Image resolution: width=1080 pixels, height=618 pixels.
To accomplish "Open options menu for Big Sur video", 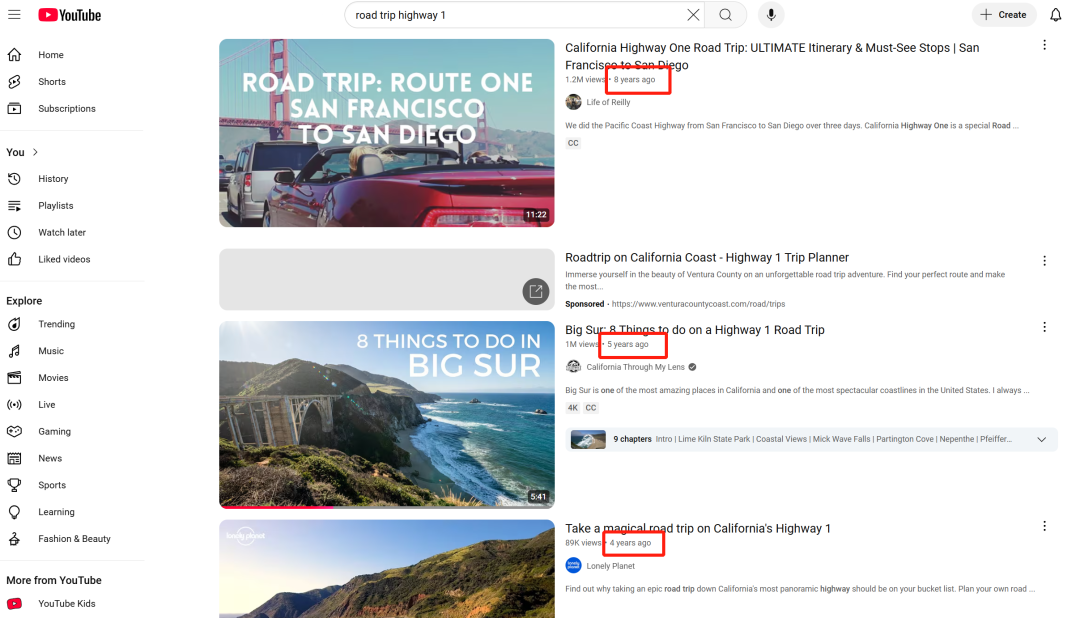I will tap(1044, 327).
